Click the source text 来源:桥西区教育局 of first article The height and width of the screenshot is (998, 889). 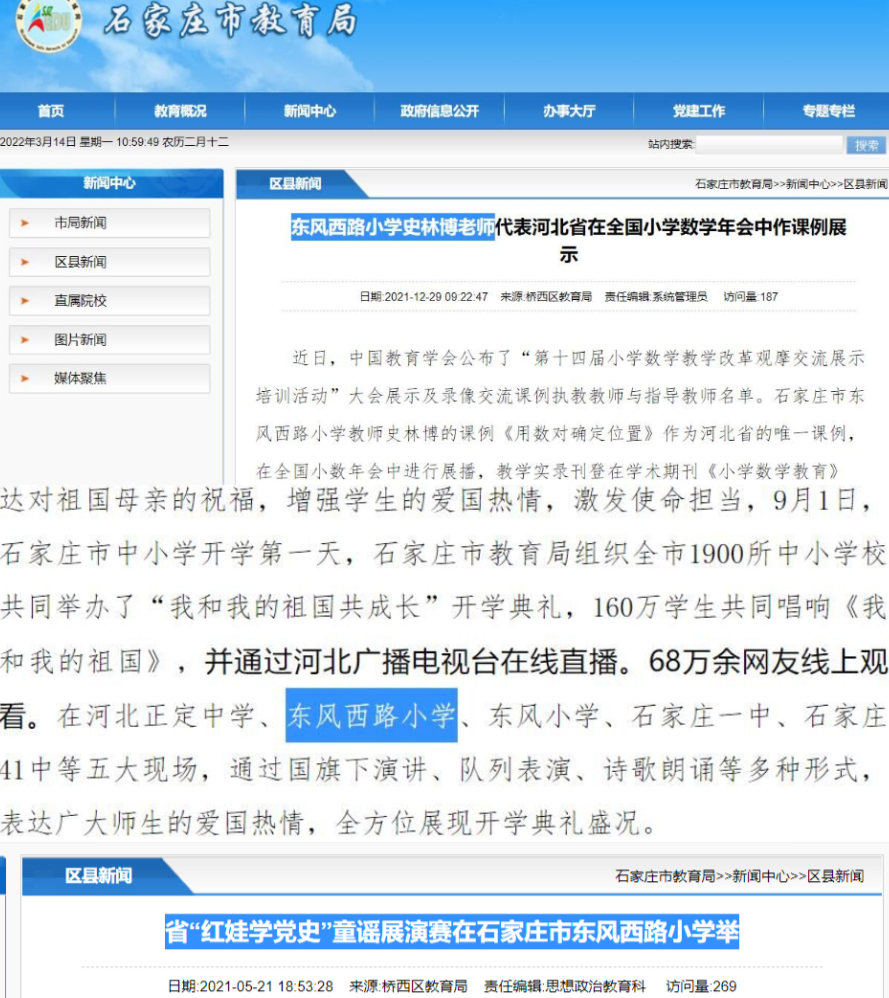(x=546, y=297)
